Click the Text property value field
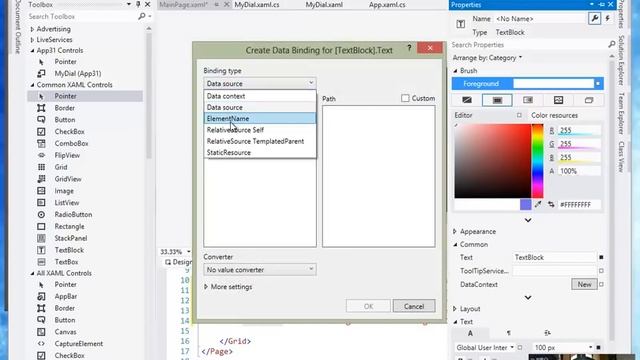 pyautogui.click(x=554, y=257)
